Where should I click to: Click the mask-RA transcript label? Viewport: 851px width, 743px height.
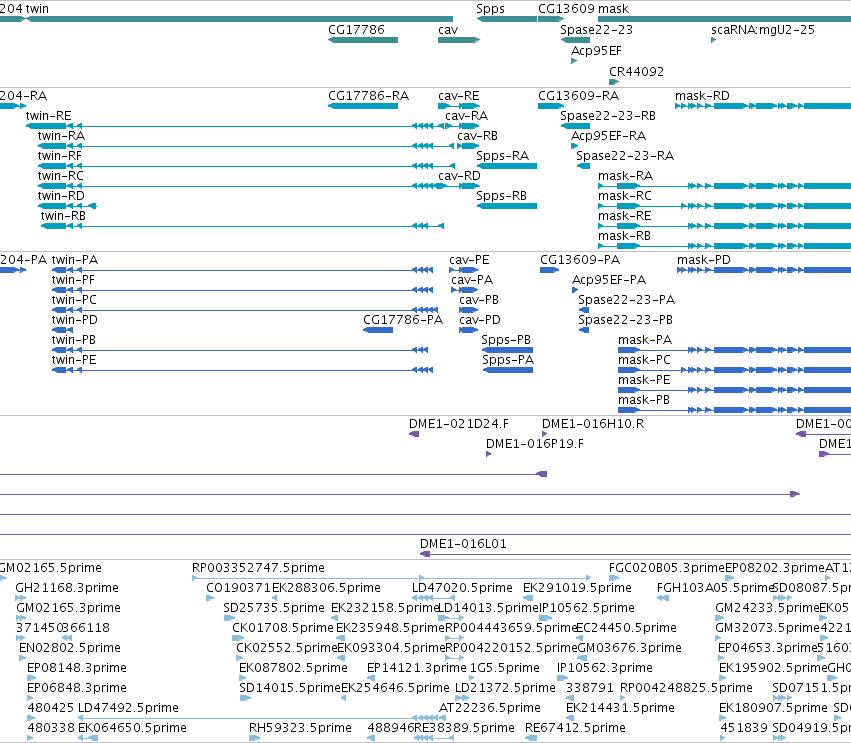click(x=625, y=176)
